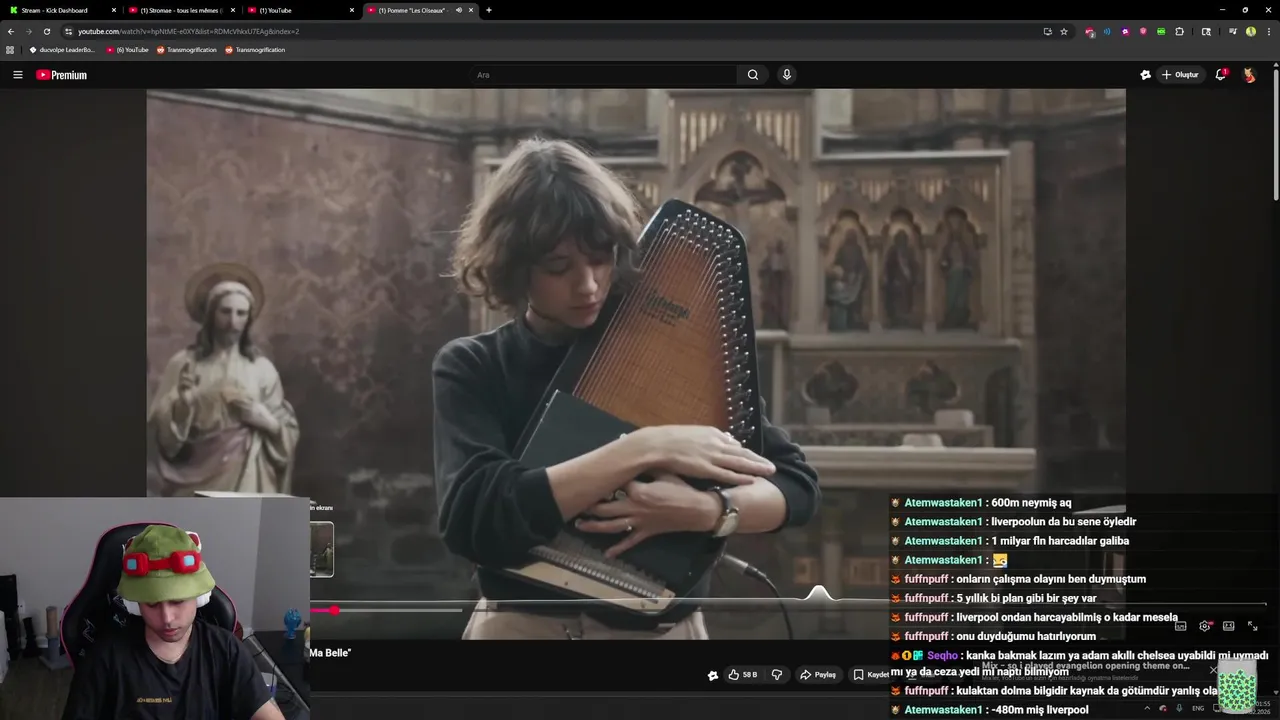Open the Extensions puzzle menu
1280x720 pixels.
1180,31
